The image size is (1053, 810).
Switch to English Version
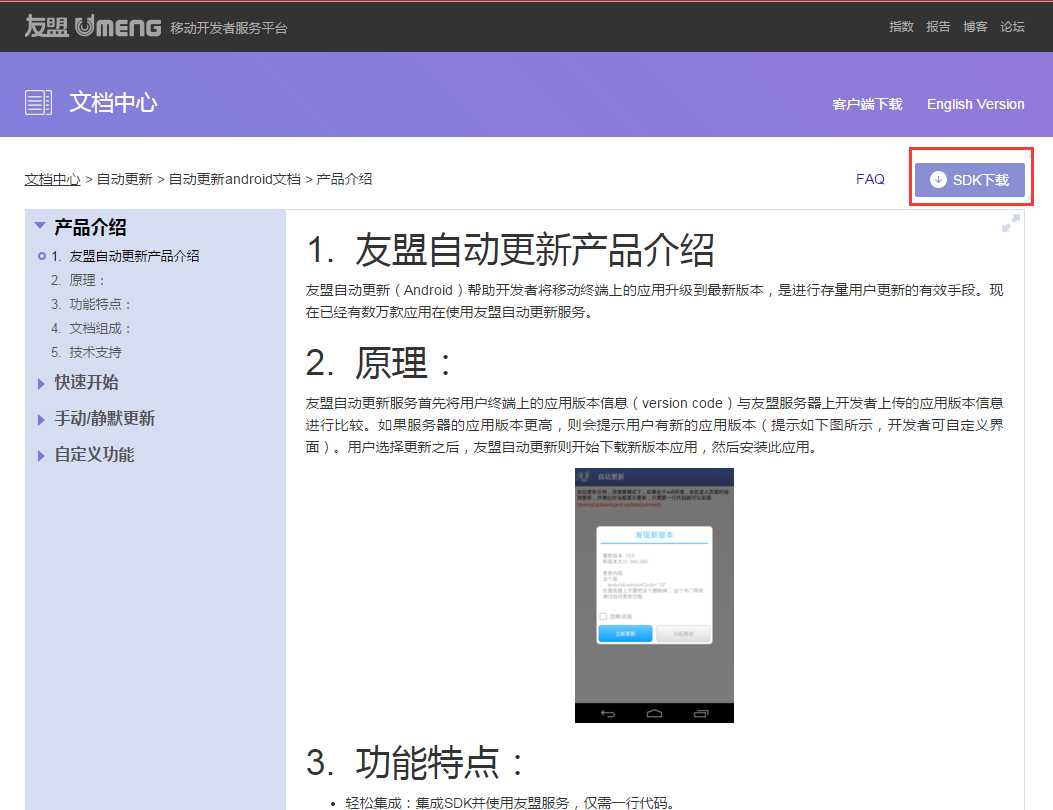coord(976,104)
